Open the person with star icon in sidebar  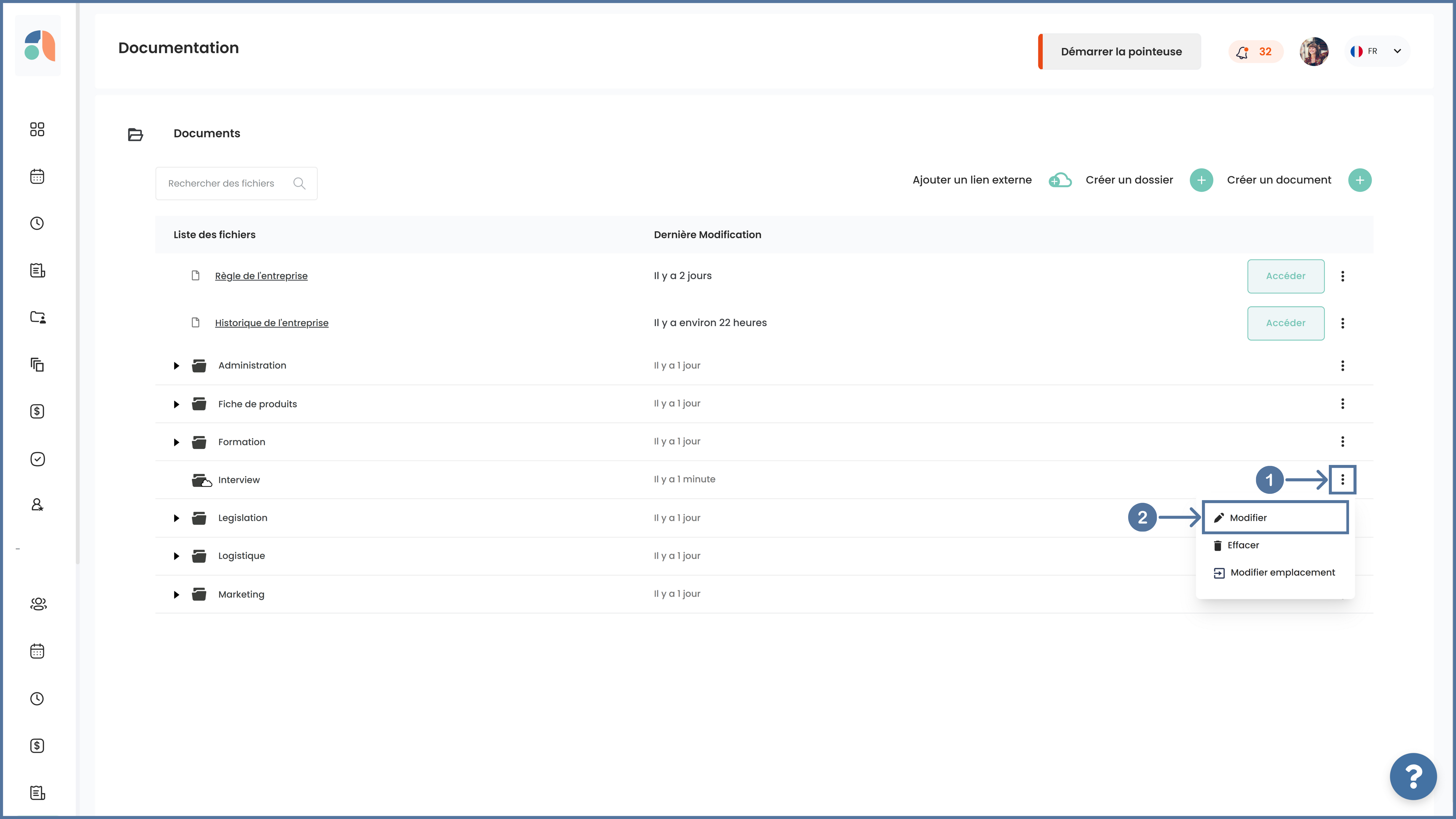tap(37, 505)
